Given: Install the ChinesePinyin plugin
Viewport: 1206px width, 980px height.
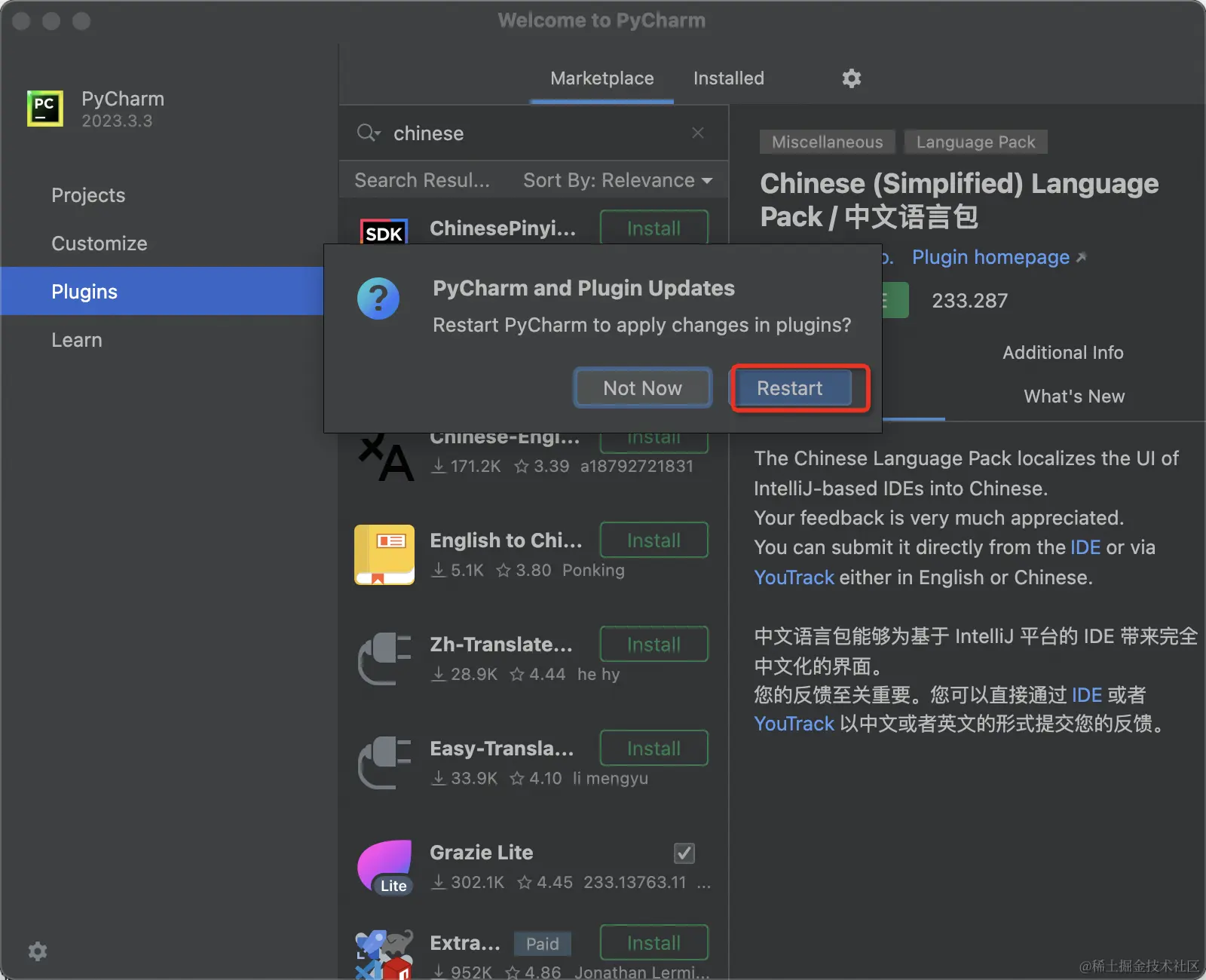Looking at the screenshot, I should (x=654, y=228).
